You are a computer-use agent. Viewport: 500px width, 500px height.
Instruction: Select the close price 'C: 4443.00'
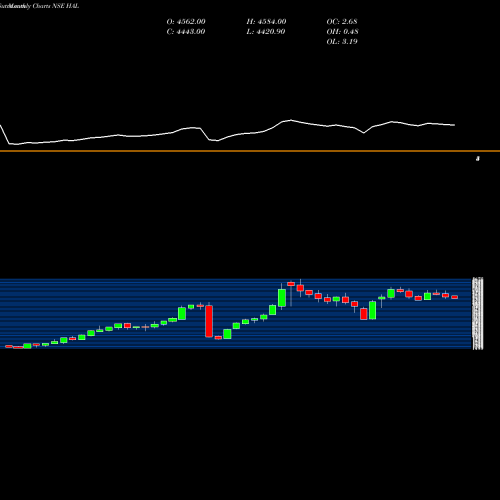pos(186,32)
